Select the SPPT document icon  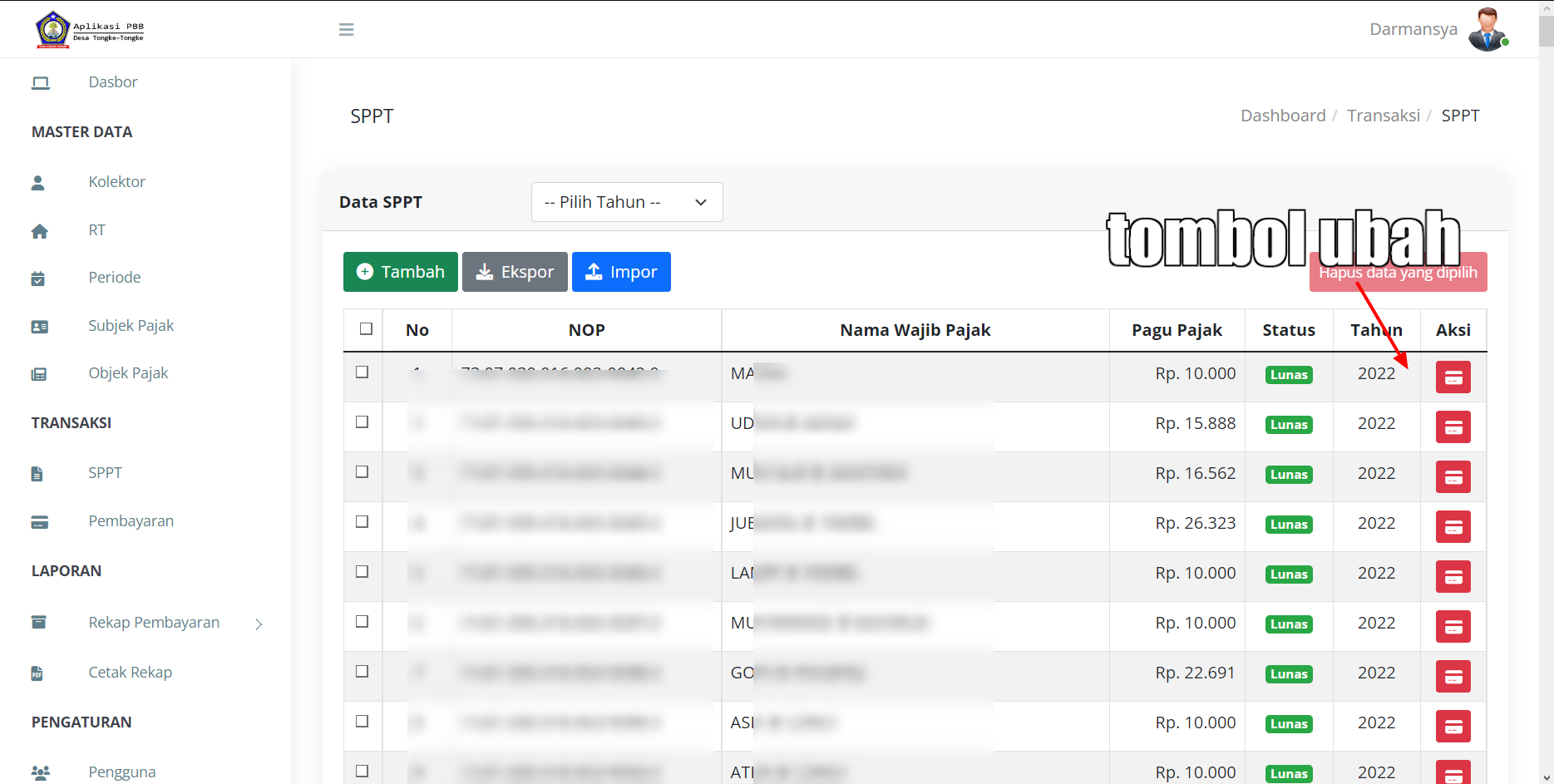coord(37,472)
